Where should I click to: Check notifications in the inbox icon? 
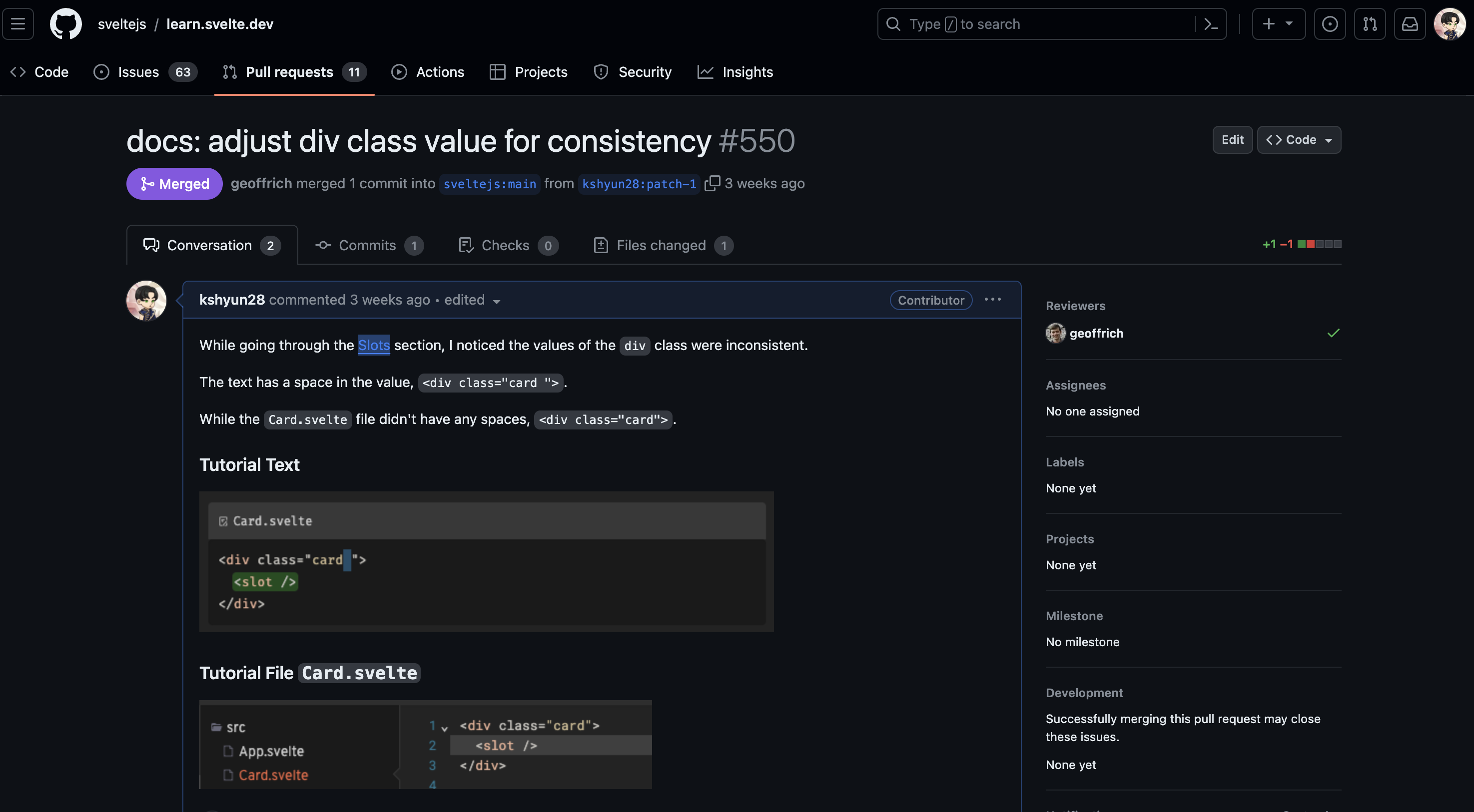[1410, 23]
